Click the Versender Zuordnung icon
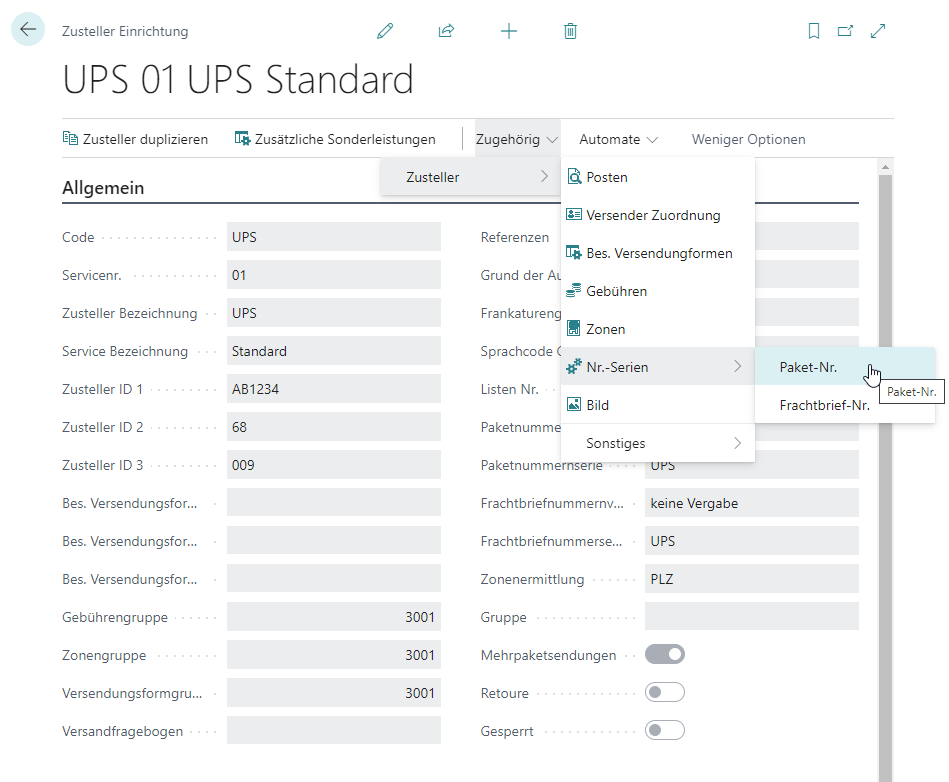949x782 pixels. [574, 214]
